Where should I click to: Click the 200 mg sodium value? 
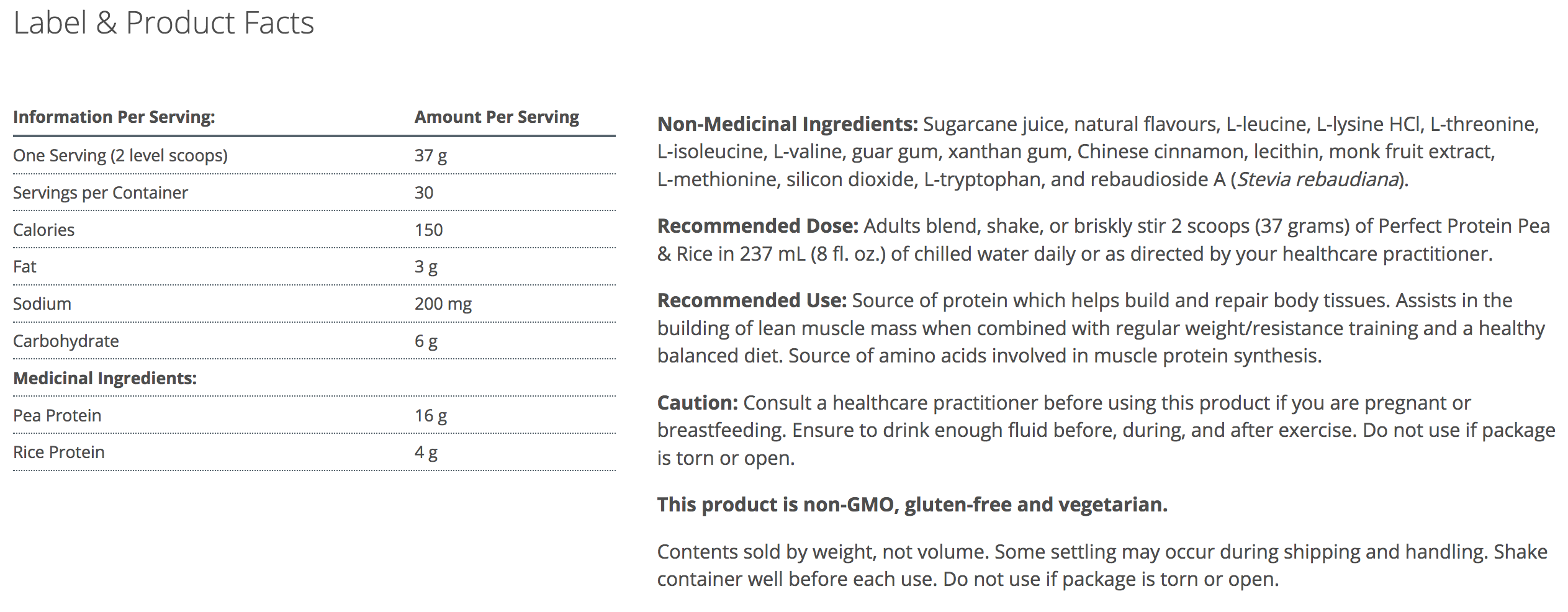pos(443,304)
